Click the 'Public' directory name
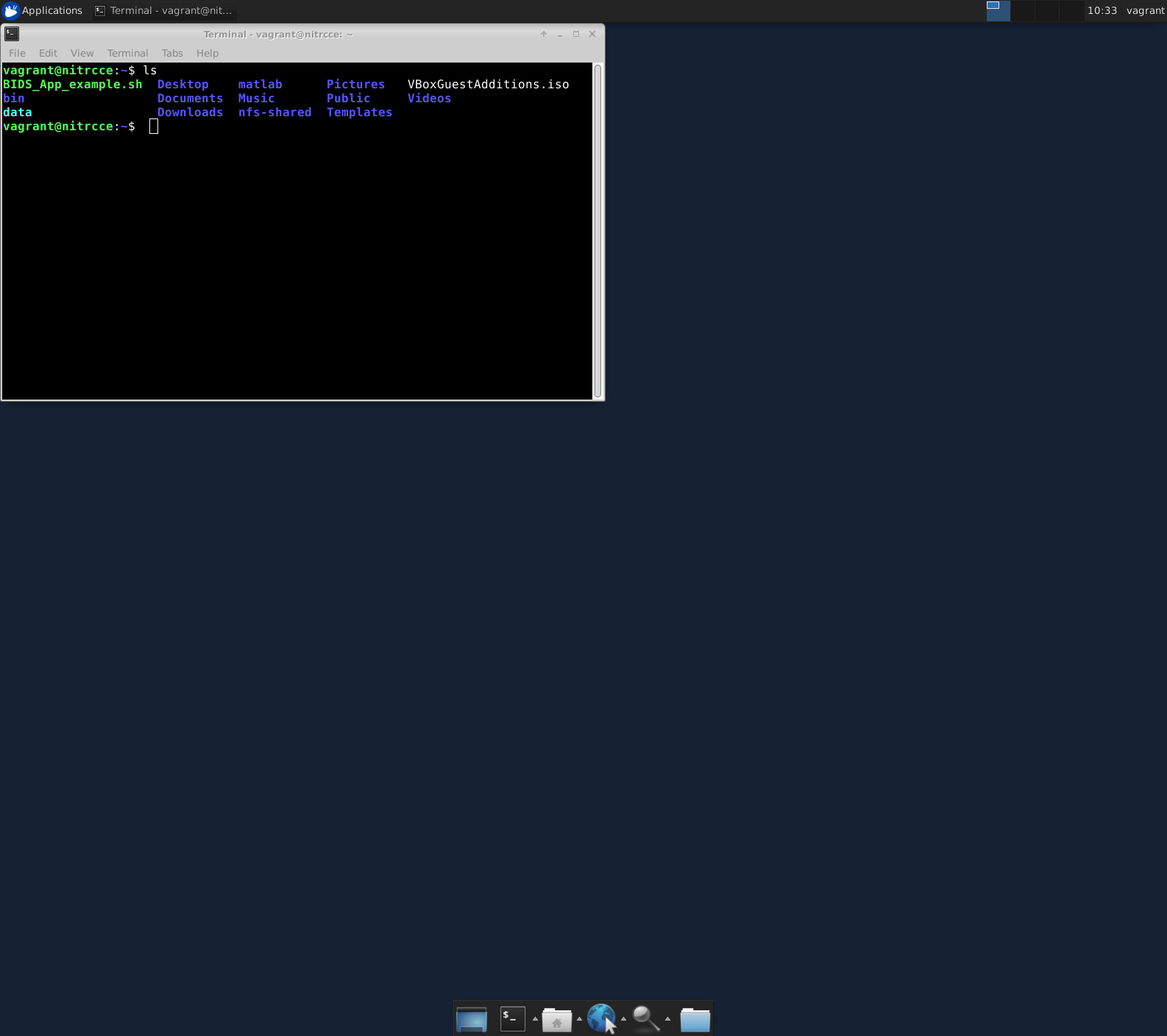 [349, 99]
